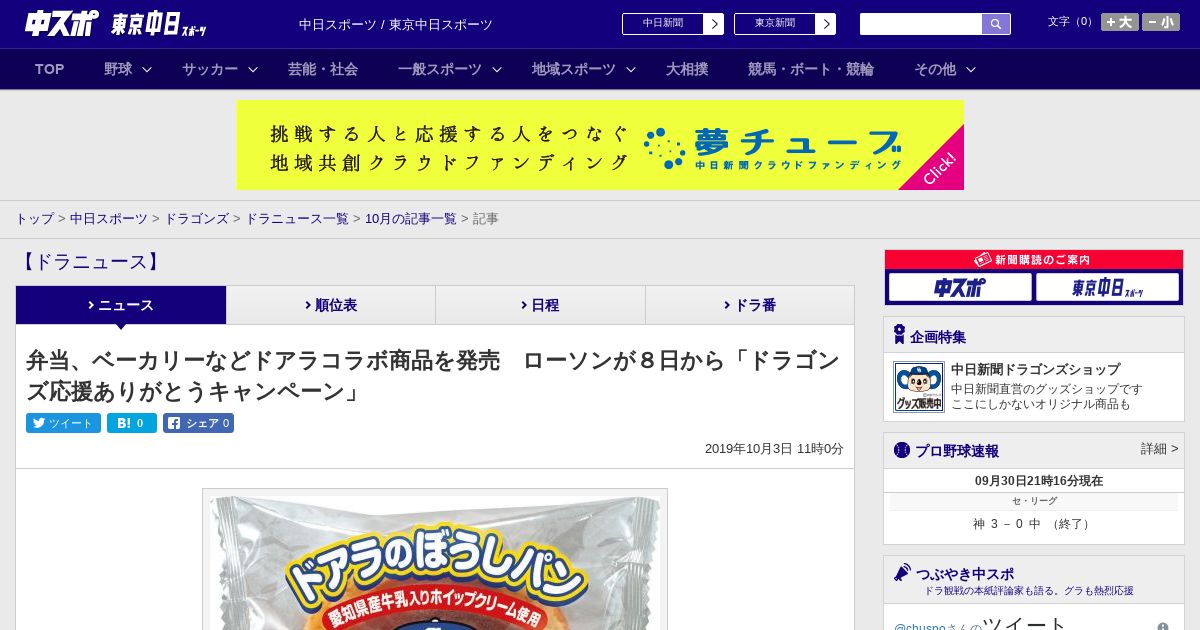Go to トップ breadcrumb link
This screenshot has width=1200, height=630.
pos(34,219)
